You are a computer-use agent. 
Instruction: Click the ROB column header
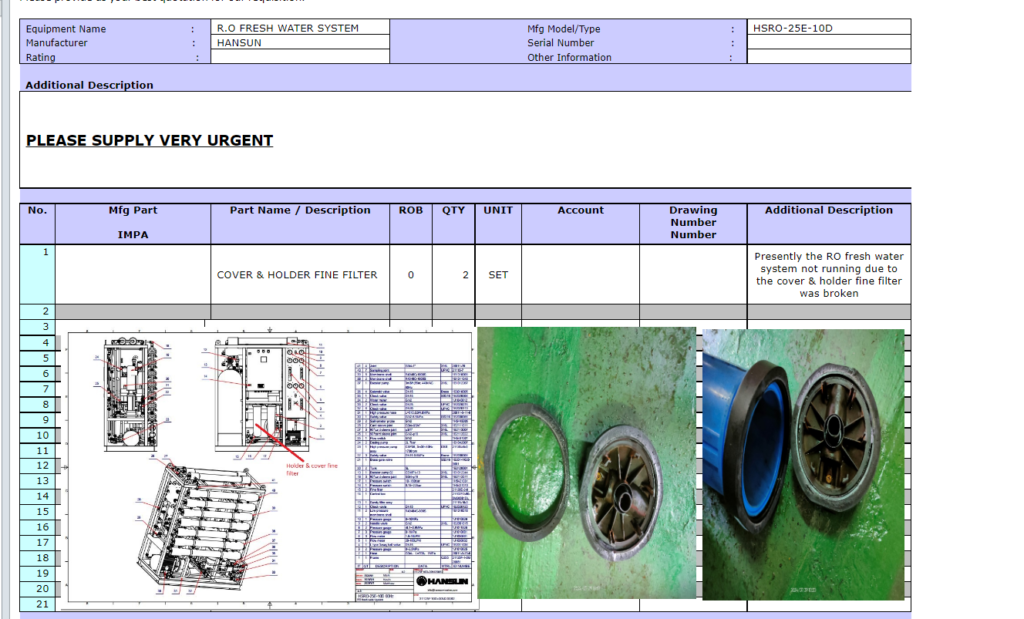[x=411, y=211]
